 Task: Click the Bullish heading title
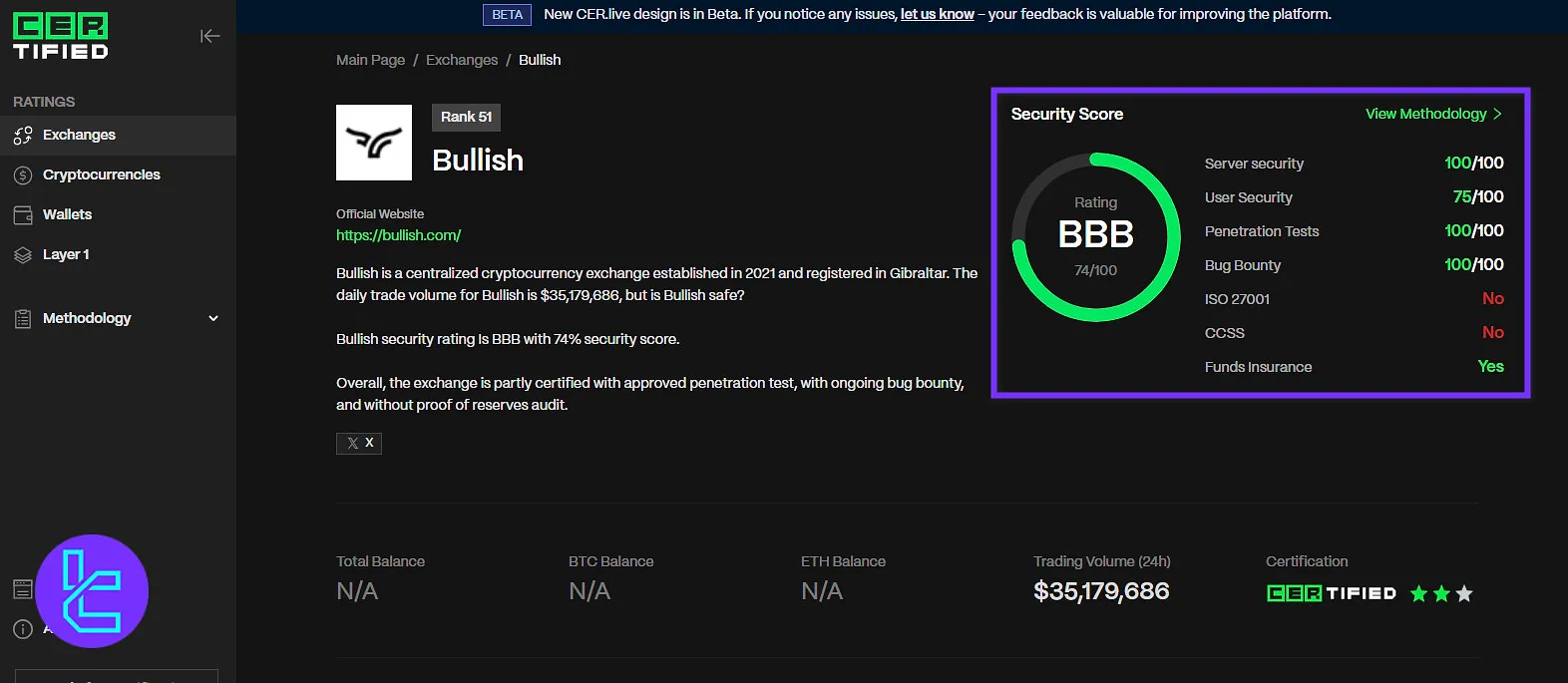[478, 160]
